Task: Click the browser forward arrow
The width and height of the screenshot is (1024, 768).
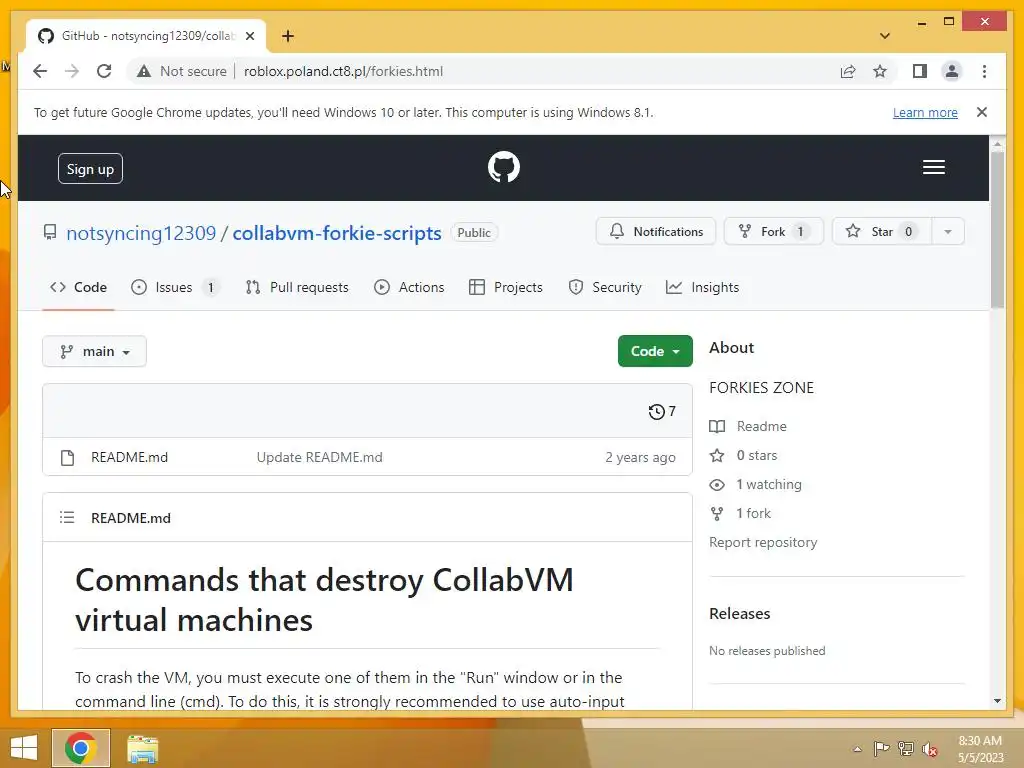Action: pyautogui.click(x=72, y=71)
